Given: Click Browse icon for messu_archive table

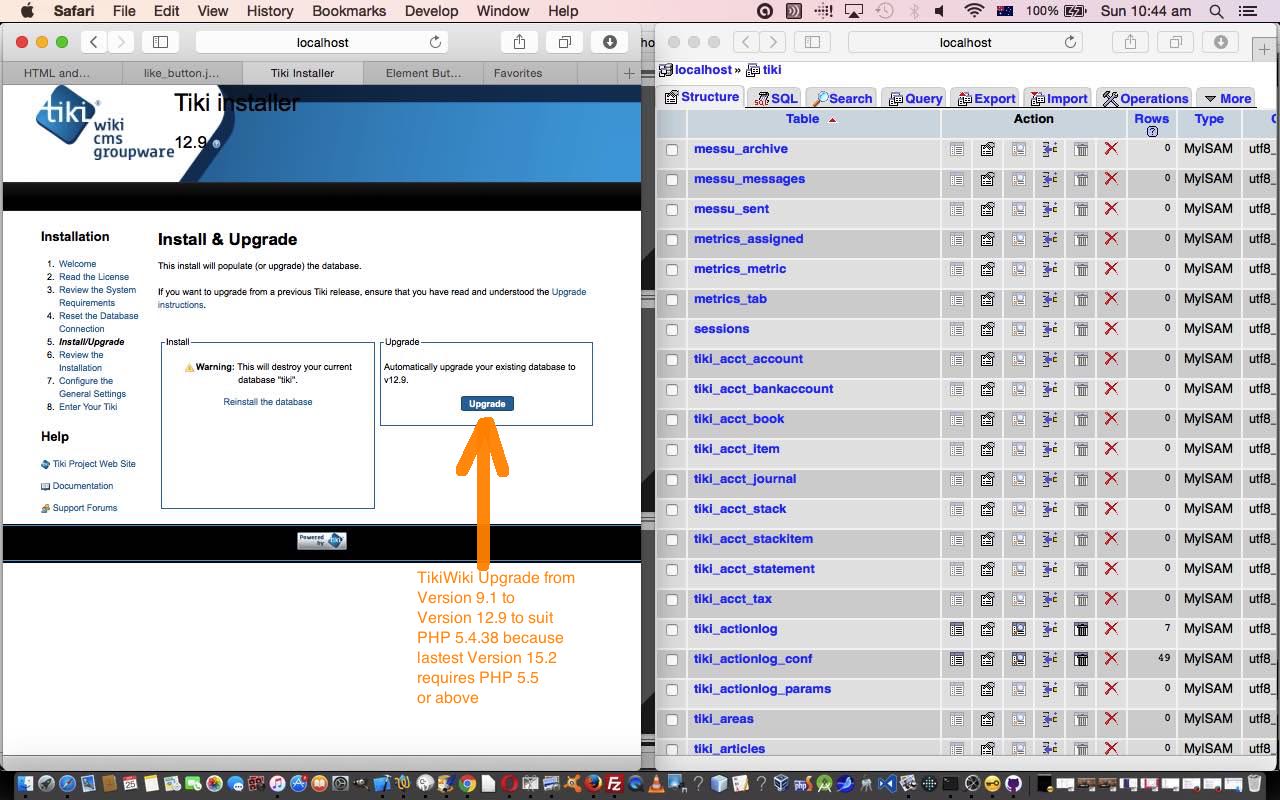Looking at the screenshot, I should click(x=957, y=149).
